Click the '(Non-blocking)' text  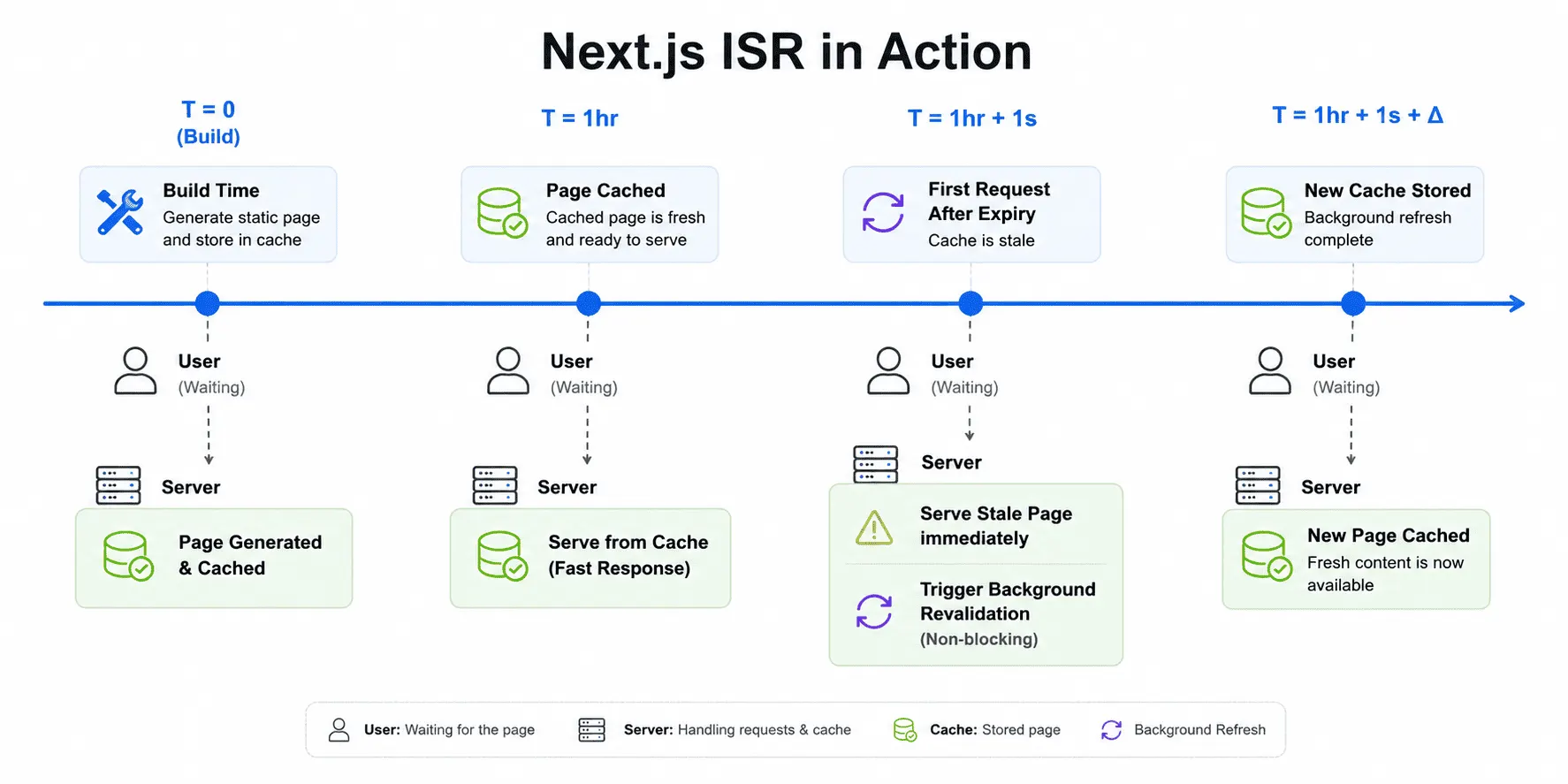click(x=979, y=639)
